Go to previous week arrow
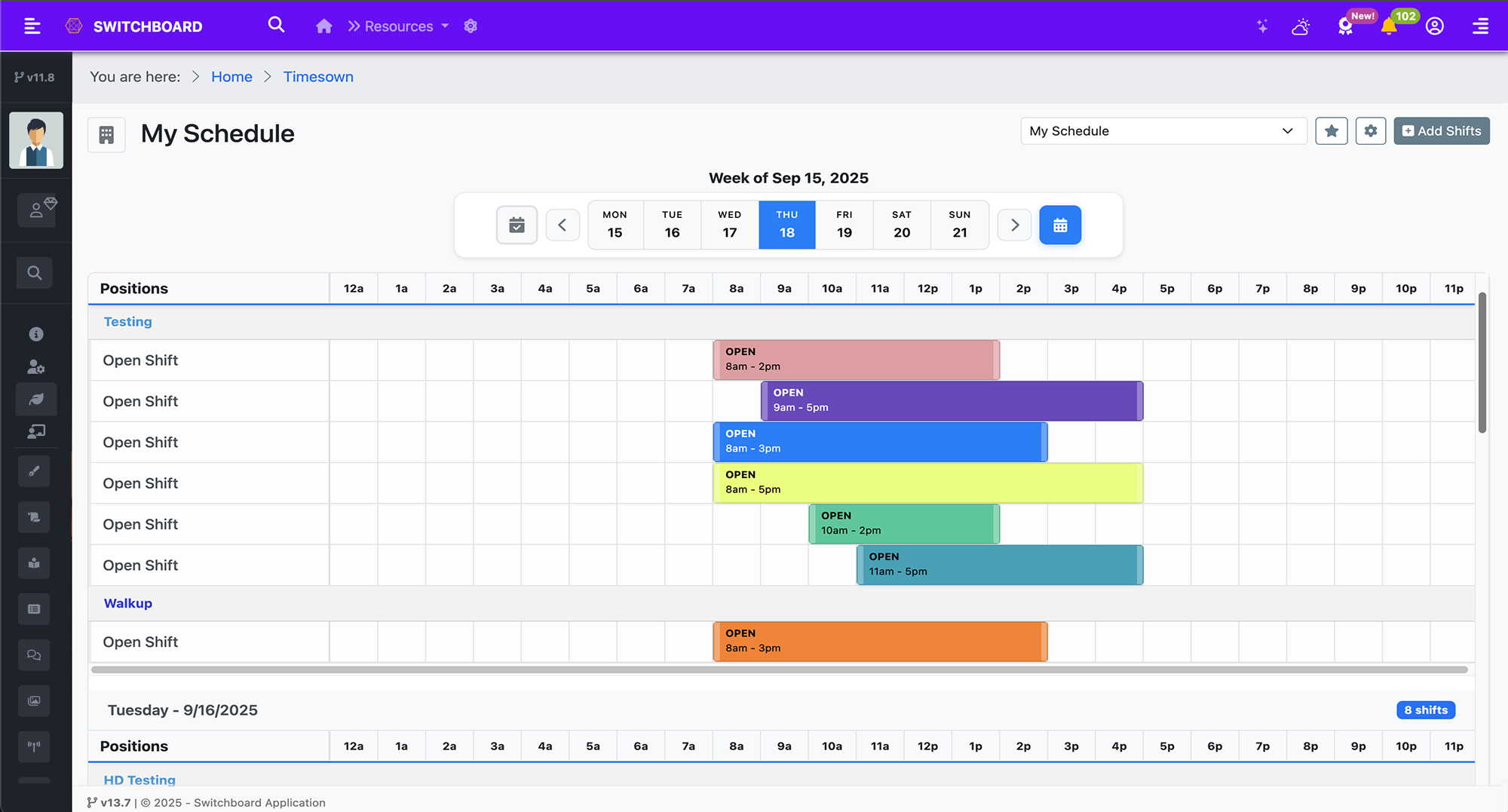Image resolution: width=1508 pixels, height=812 pixels. tap(562, 225)
